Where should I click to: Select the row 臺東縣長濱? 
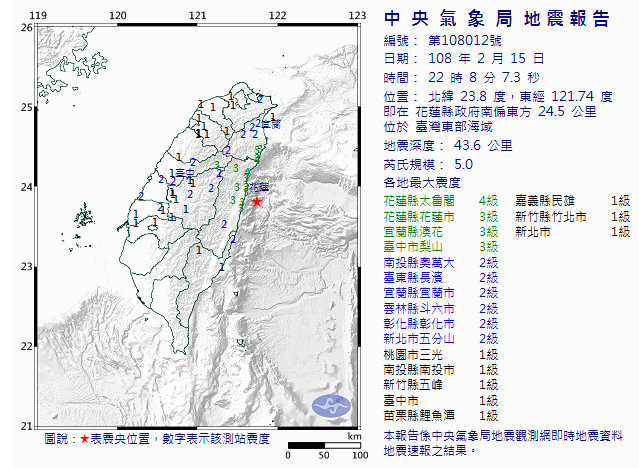[441, 278]
